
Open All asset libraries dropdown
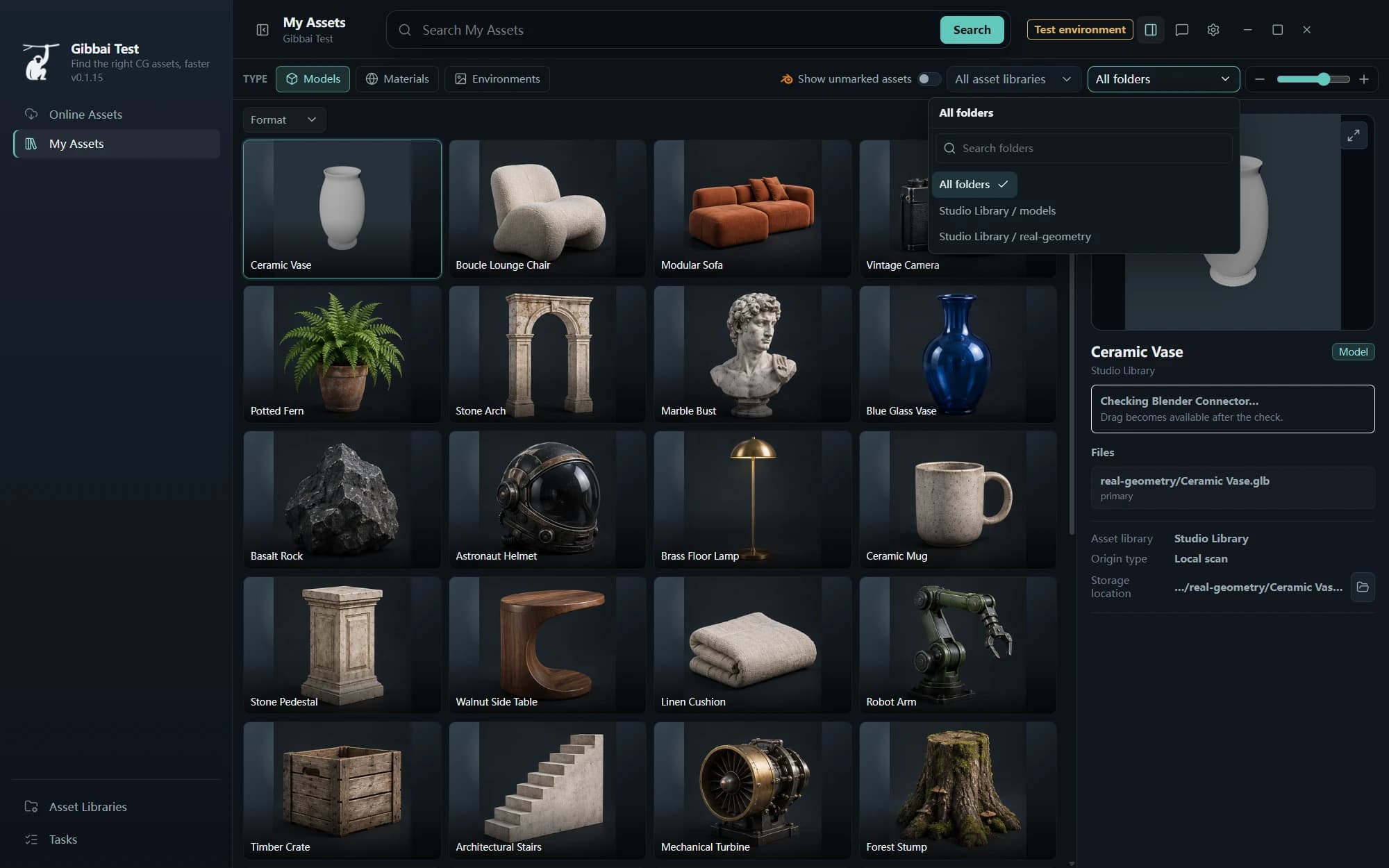click(1013, 79)
